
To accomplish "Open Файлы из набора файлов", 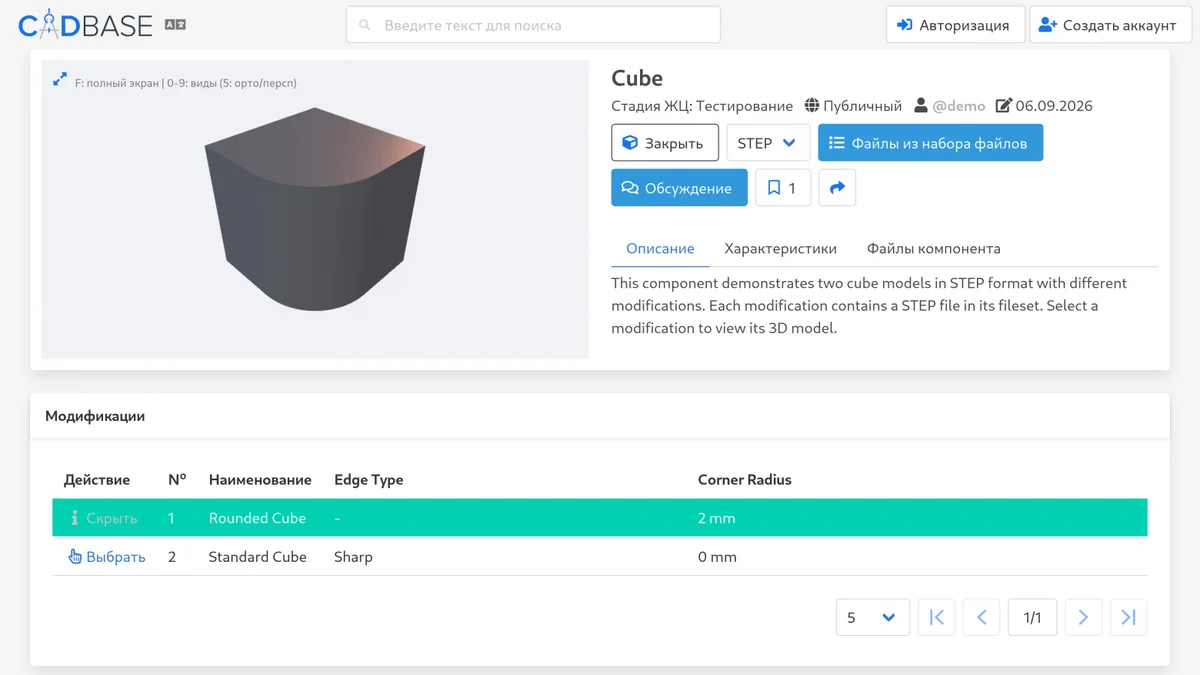I will (x=930, y=143).
